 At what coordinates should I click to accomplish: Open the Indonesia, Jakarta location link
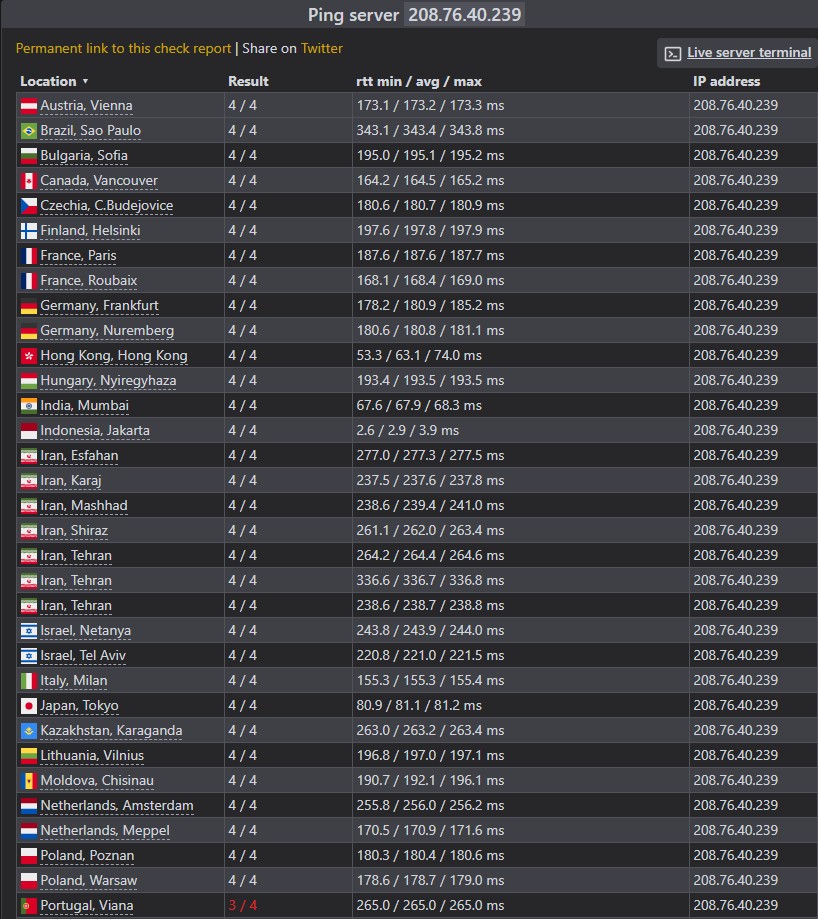[x=95, y=431]
